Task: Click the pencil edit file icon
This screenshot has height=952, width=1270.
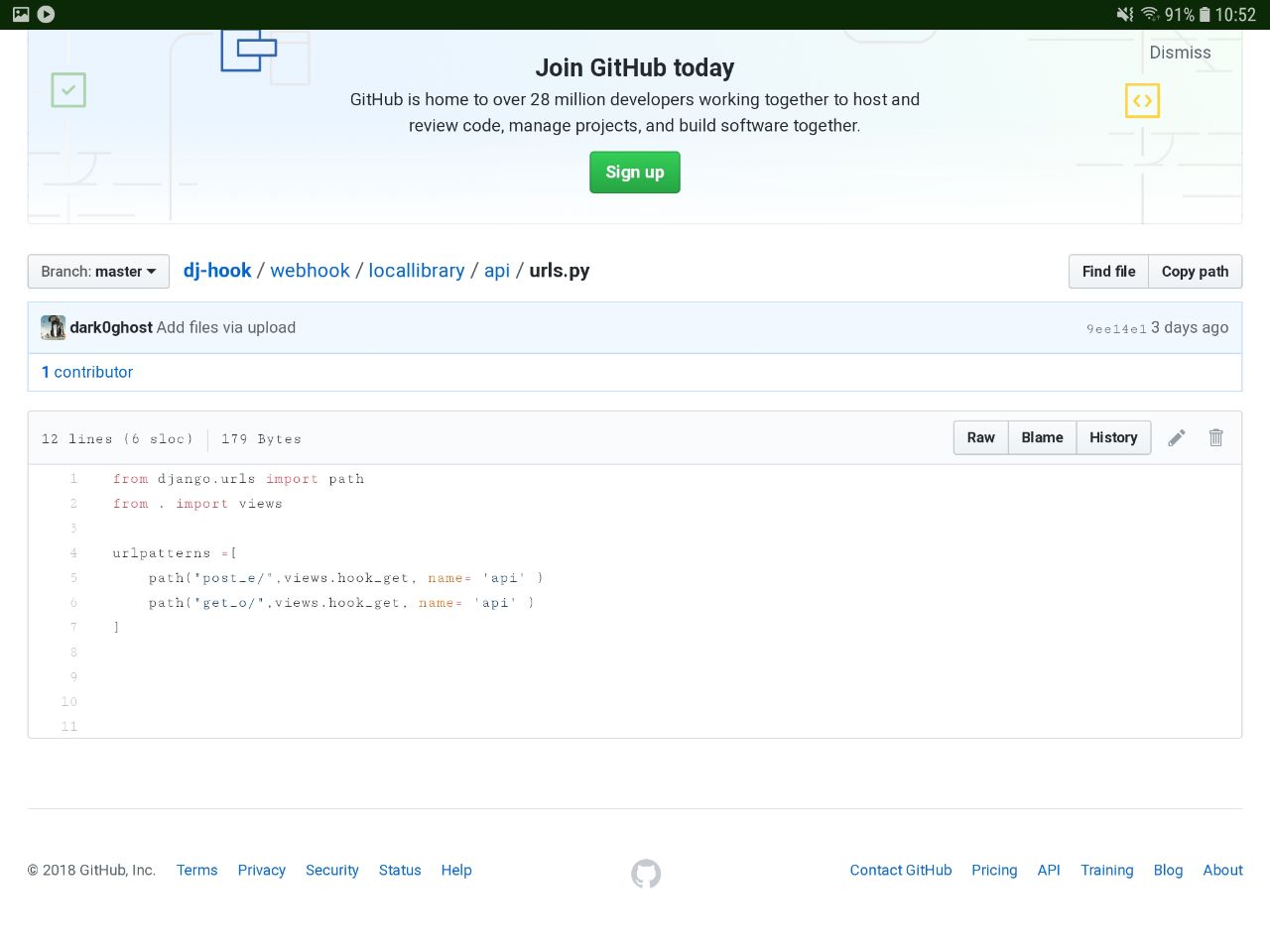Action: pyautogui.click(x=1177, y=437)
